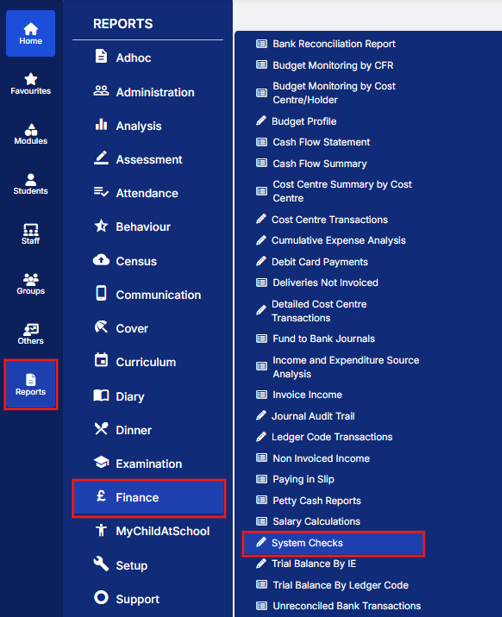Select the Census cloud upload icon
This screenshot has width=502, height=617.
coord(101,260)
